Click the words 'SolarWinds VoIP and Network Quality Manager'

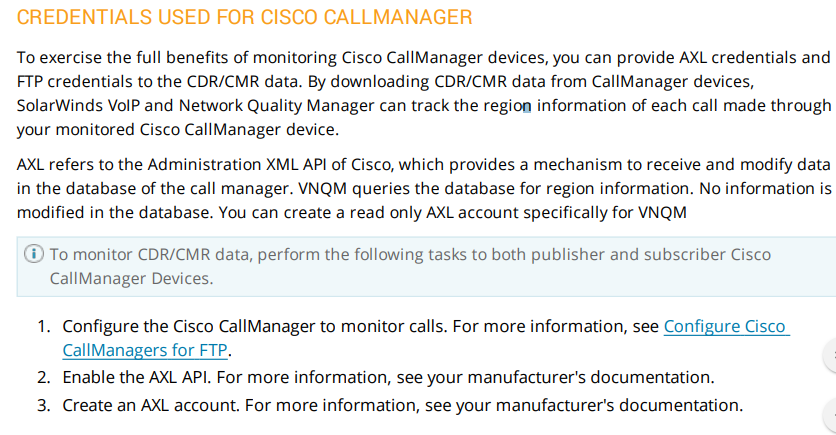click(x=195, y=106)
